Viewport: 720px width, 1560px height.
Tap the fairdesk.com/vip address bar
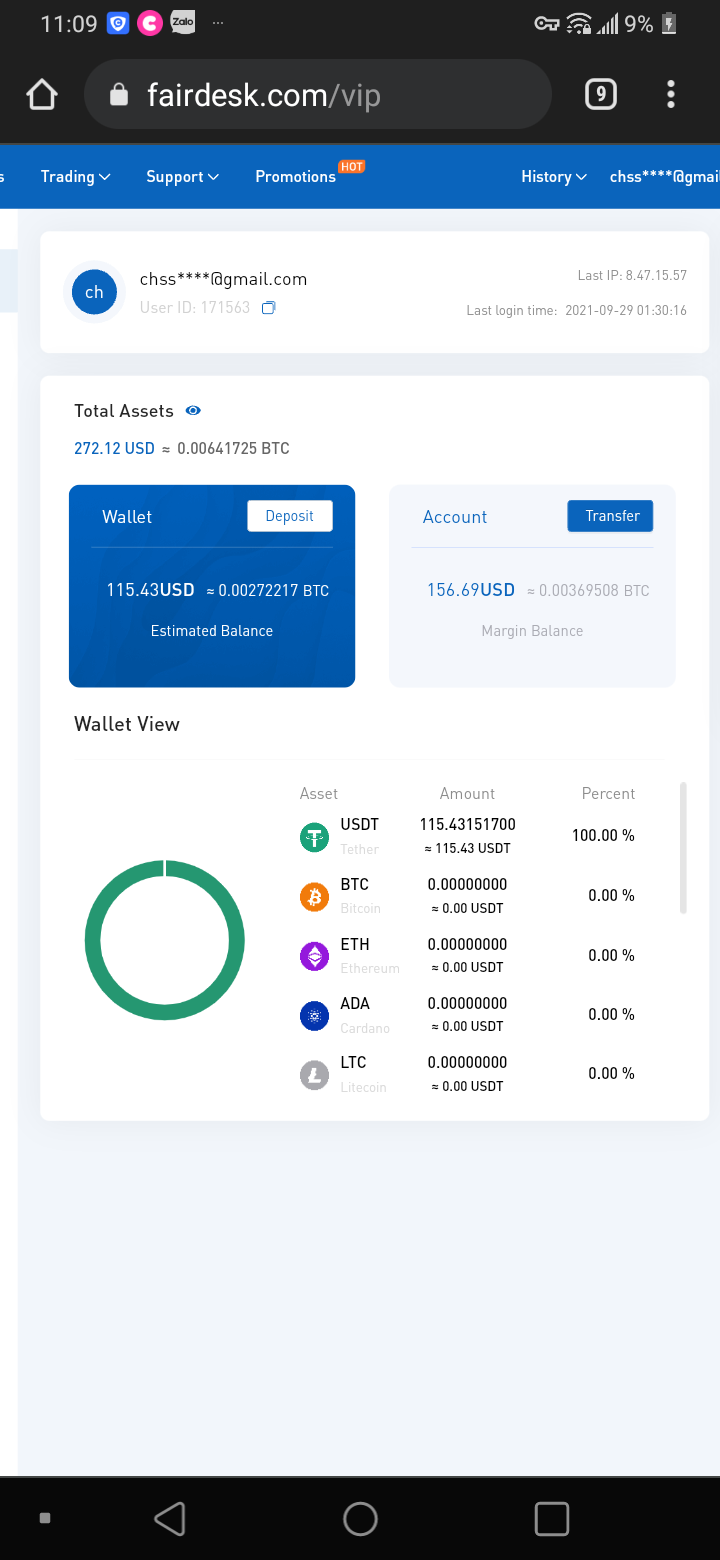[x=318, y=95]
